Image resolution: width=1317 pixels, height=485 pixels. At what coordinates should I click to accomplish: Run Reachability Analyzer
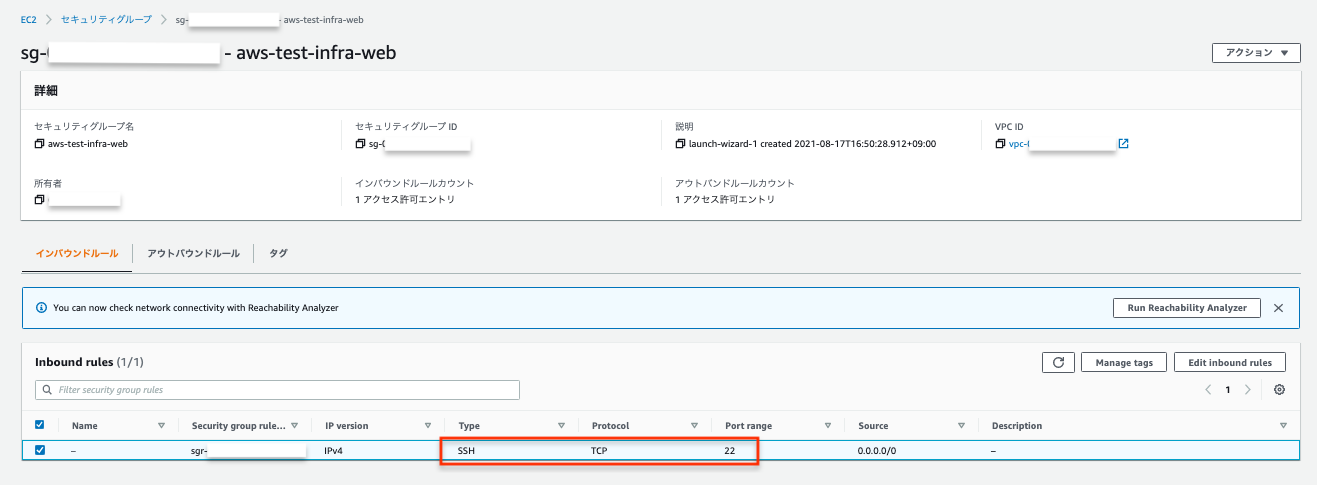tap(1186, 308)
